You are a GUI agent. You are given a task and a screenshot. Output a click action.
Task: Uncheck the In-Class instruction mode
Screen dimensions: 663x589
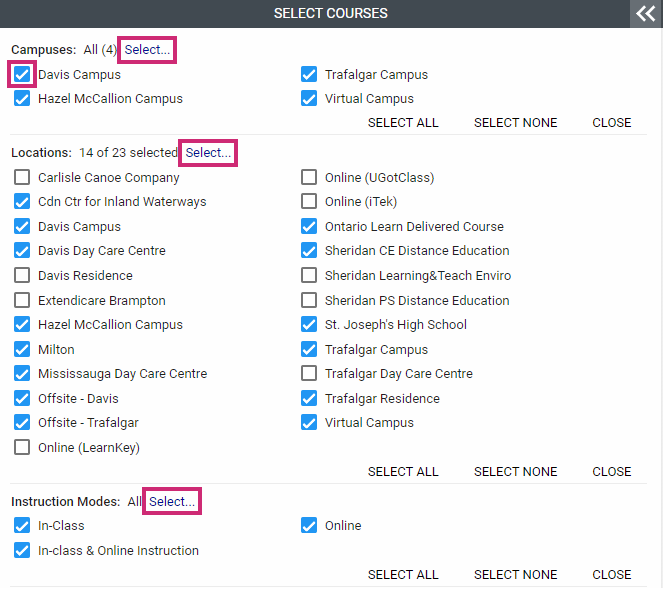22,526
